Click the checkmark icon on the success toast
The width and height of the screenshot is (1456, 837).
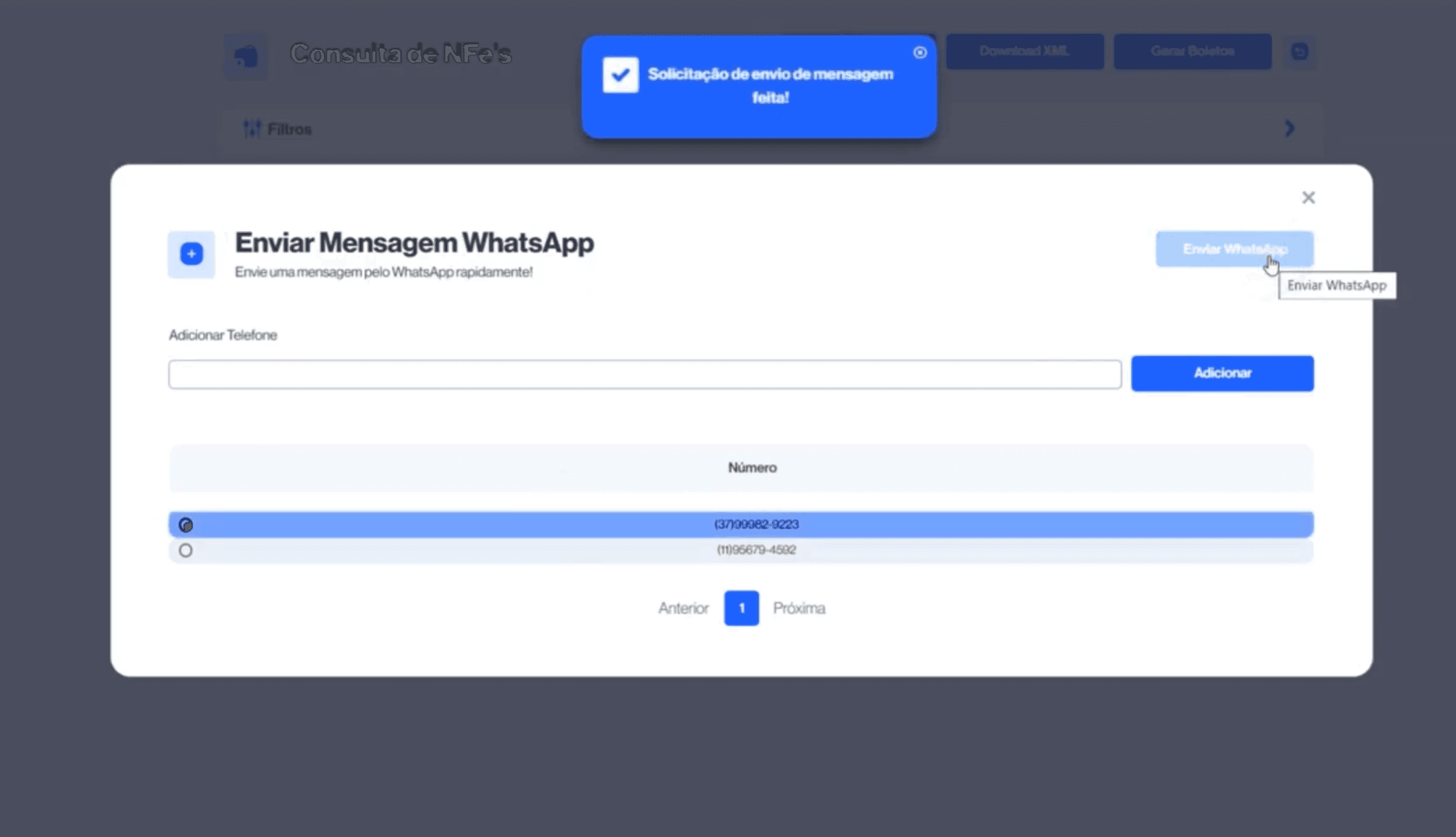620,75
